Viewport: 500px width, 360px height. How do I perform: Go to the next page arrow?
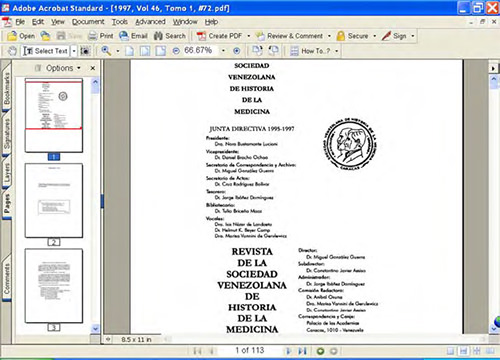289,351
